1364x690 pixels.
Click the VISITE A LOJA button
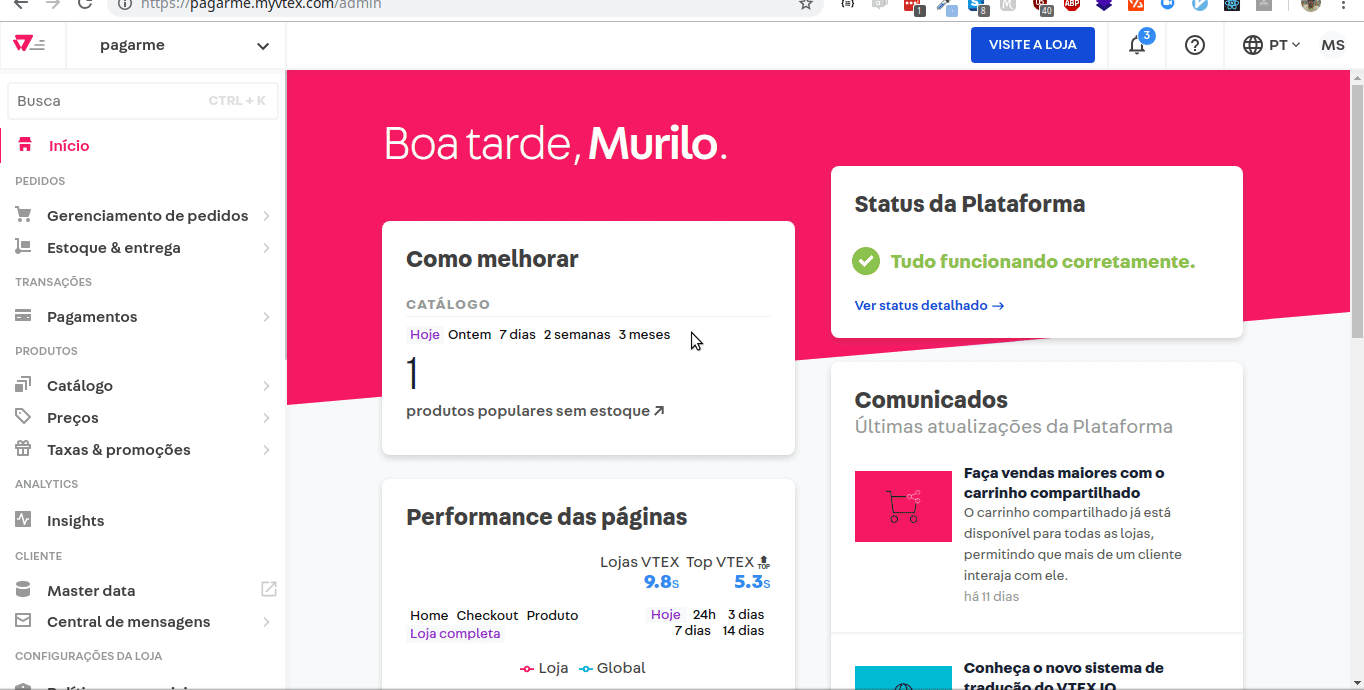click(x=1032, y=45)
